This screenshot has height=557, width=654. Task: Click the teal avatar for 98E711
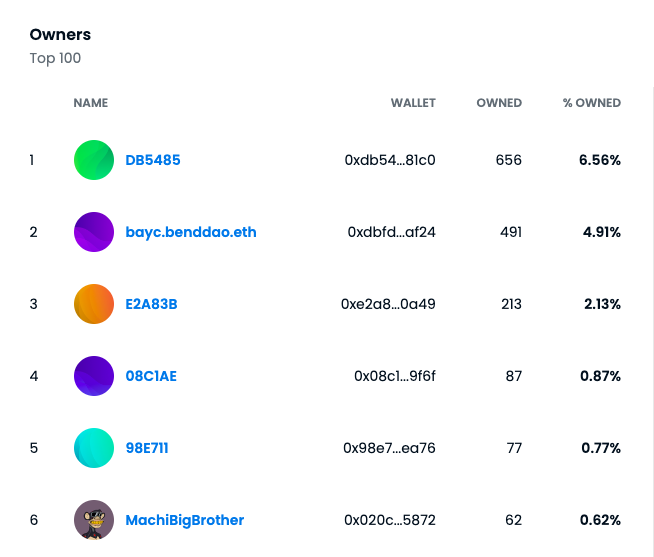[x=94, y=448]
